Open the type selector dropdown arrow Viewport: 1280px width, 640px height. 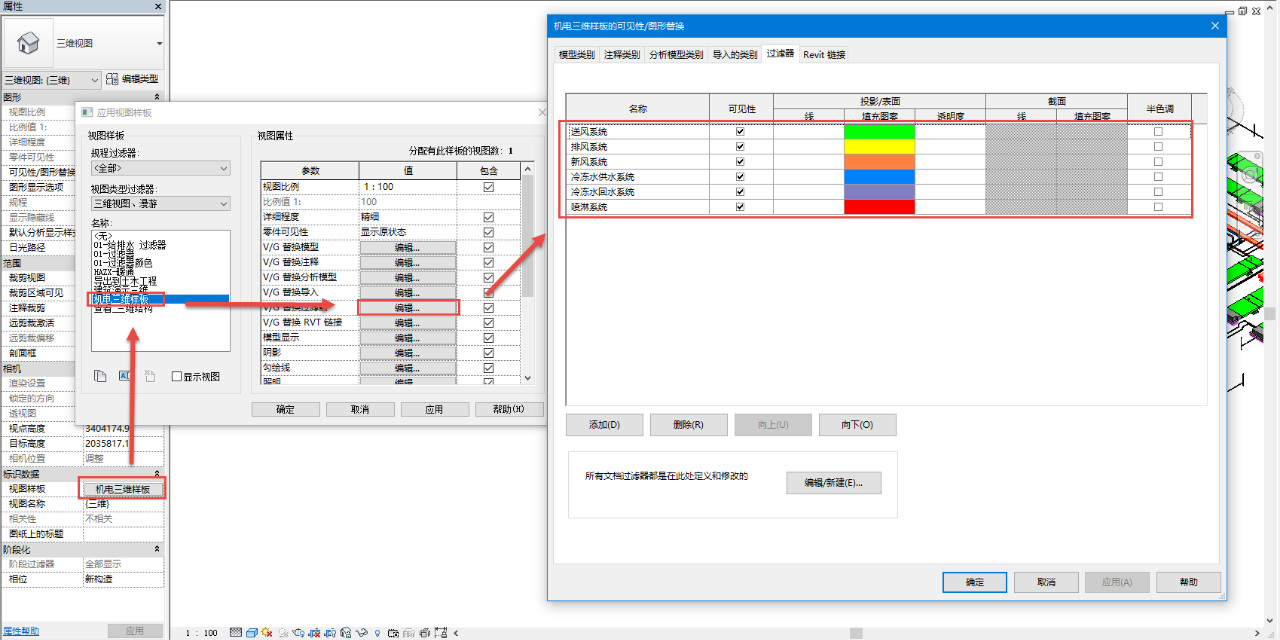[159, 43]
